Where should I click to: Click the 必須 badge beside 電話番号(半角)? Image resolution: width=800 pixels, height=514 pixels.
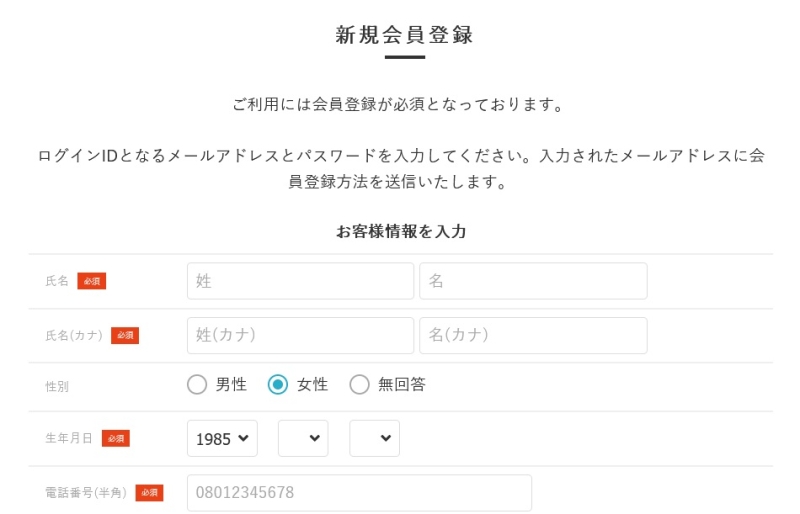(150, 492)
